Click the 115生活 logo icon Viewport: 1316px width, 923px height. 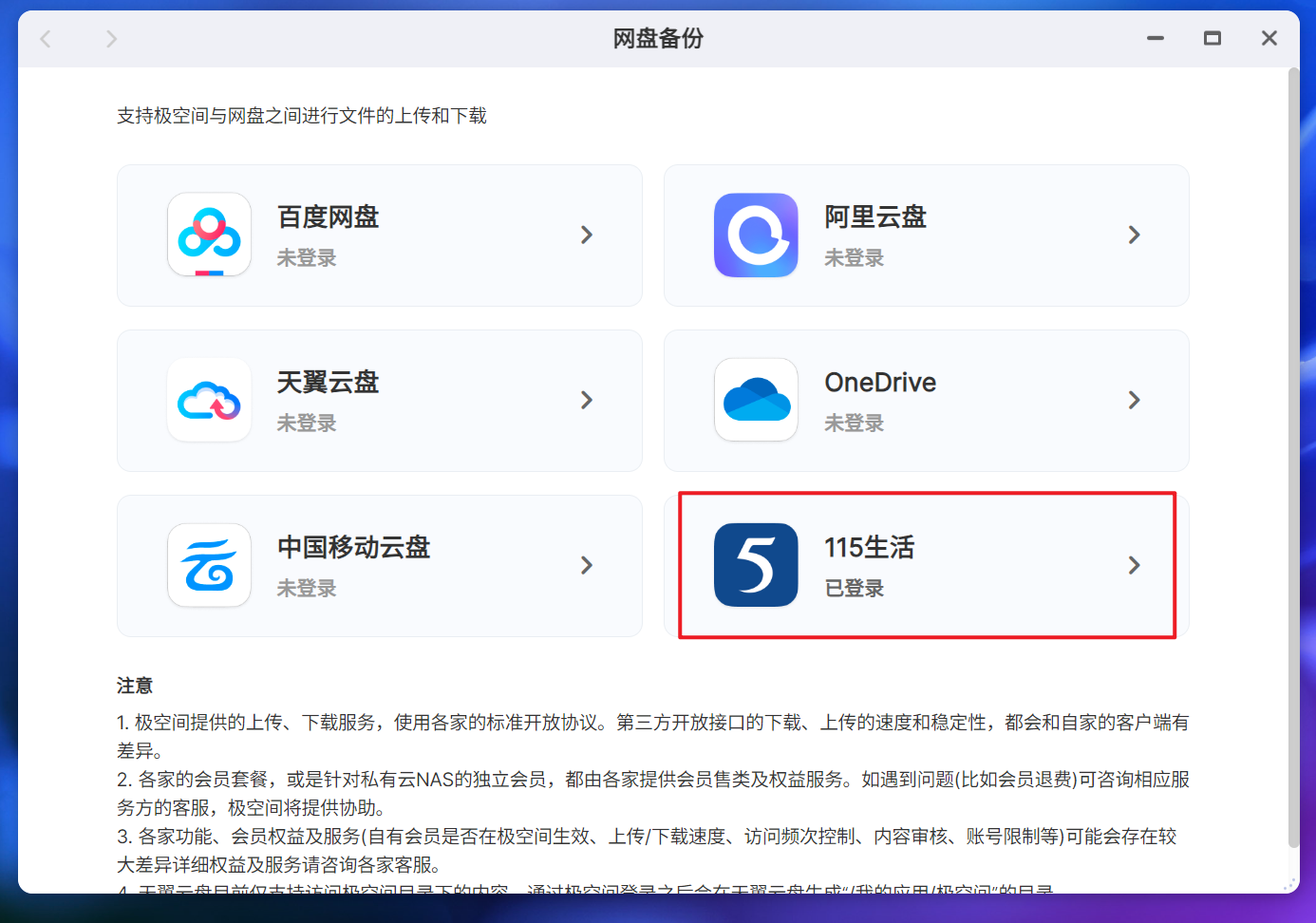point(756,565)
